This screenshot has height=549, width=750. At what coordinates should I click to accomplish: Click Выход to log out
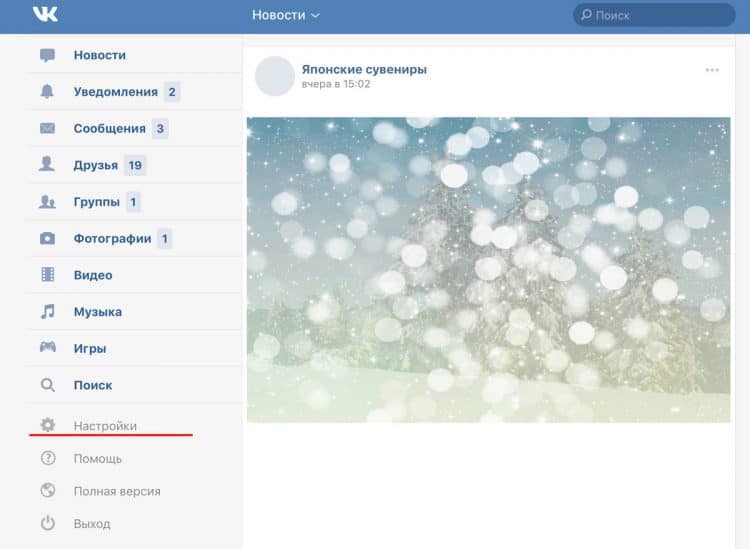92,524
